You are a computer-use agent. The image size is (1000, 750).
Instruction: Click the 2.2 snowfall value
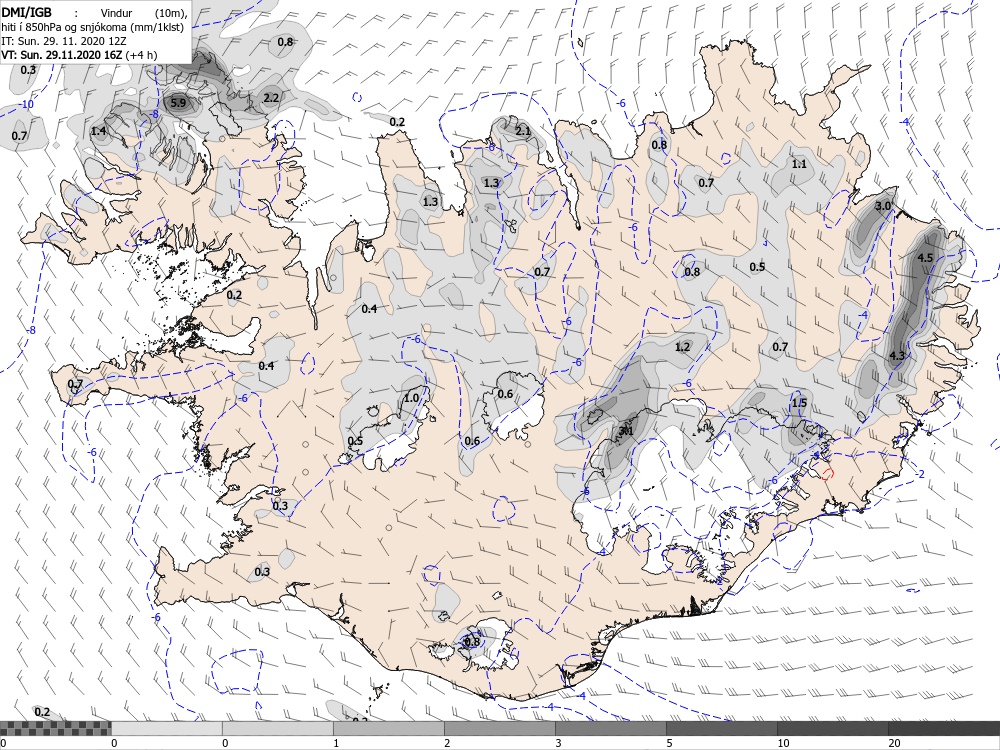click(x=271, y=98)
